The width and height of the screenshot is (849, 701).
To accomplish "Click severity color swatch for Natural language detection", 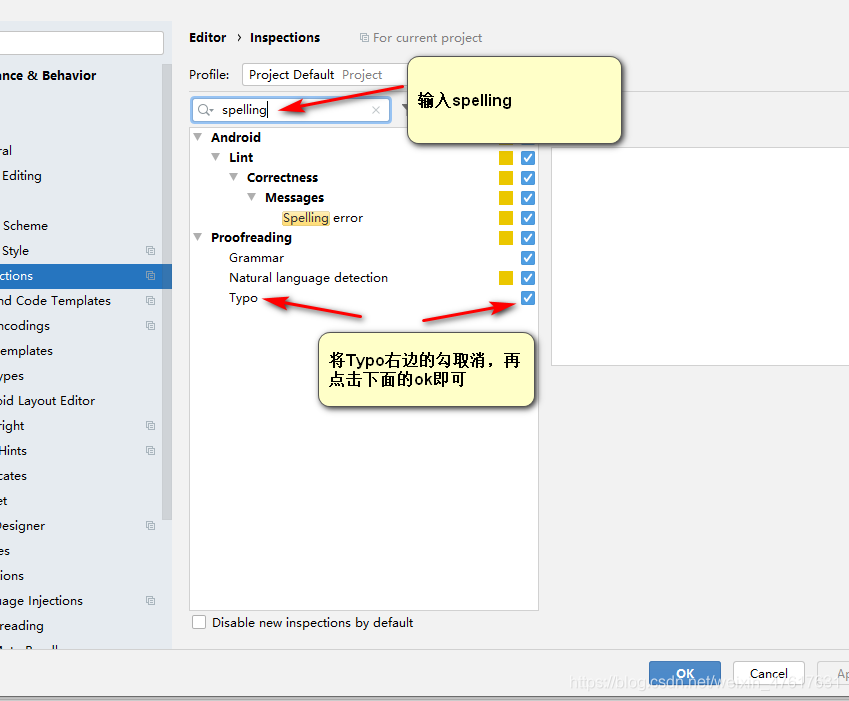I will coord(506,278).
